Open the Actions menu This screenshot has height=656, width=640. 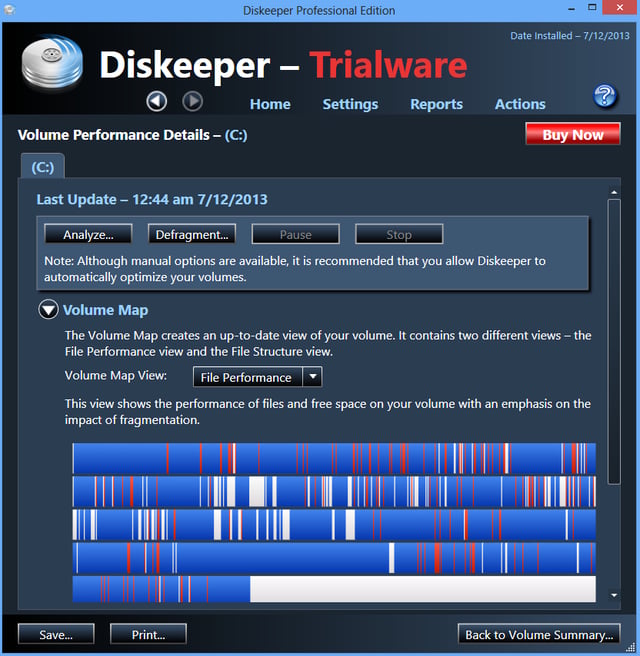[520, 104]
